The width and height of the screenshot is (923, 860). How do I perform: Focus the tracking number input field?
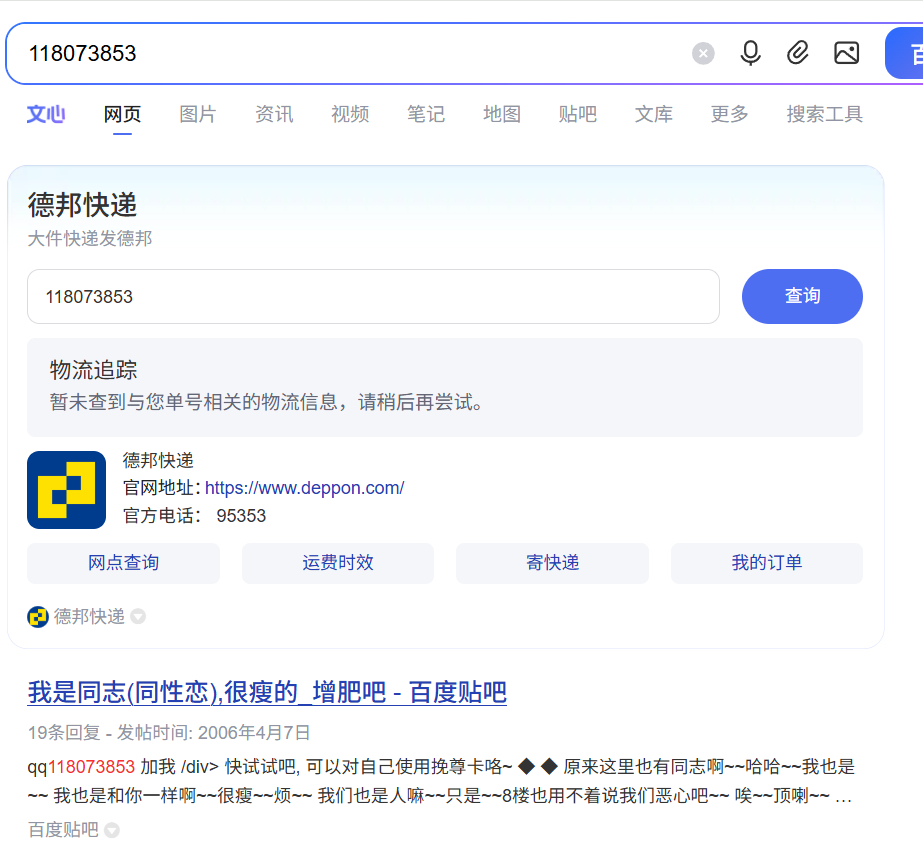point(373,297)
